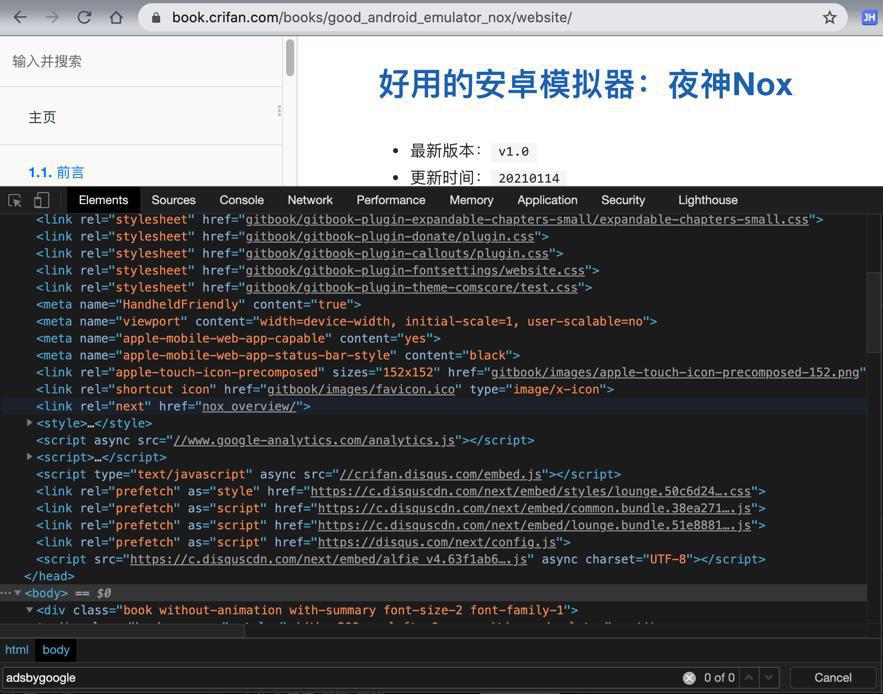Open the gitbook/images/favicon.ico link
The height and width of the screenshot is (694, 883).
[x=361, y=389]
